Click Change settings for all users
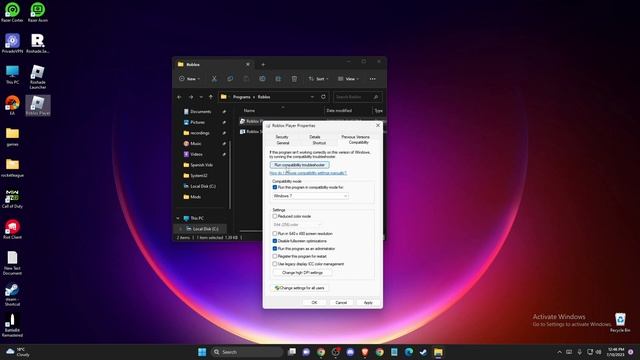This screenshot has width=640, height=360. pyautogui.click(x=300, y=288)
